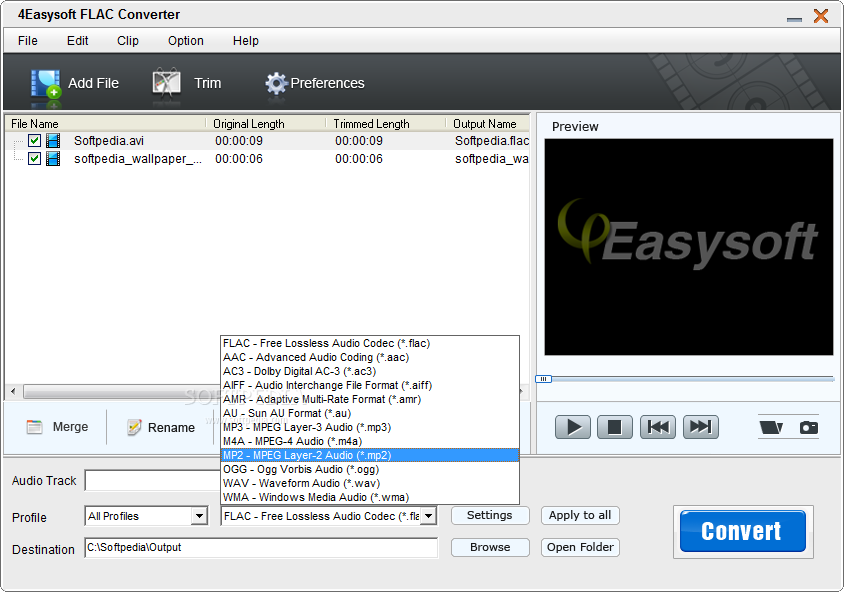The height and width of the screenshot is (592, 844).
Task: Click the Audio Track field
Action: [x=152, y=480]
